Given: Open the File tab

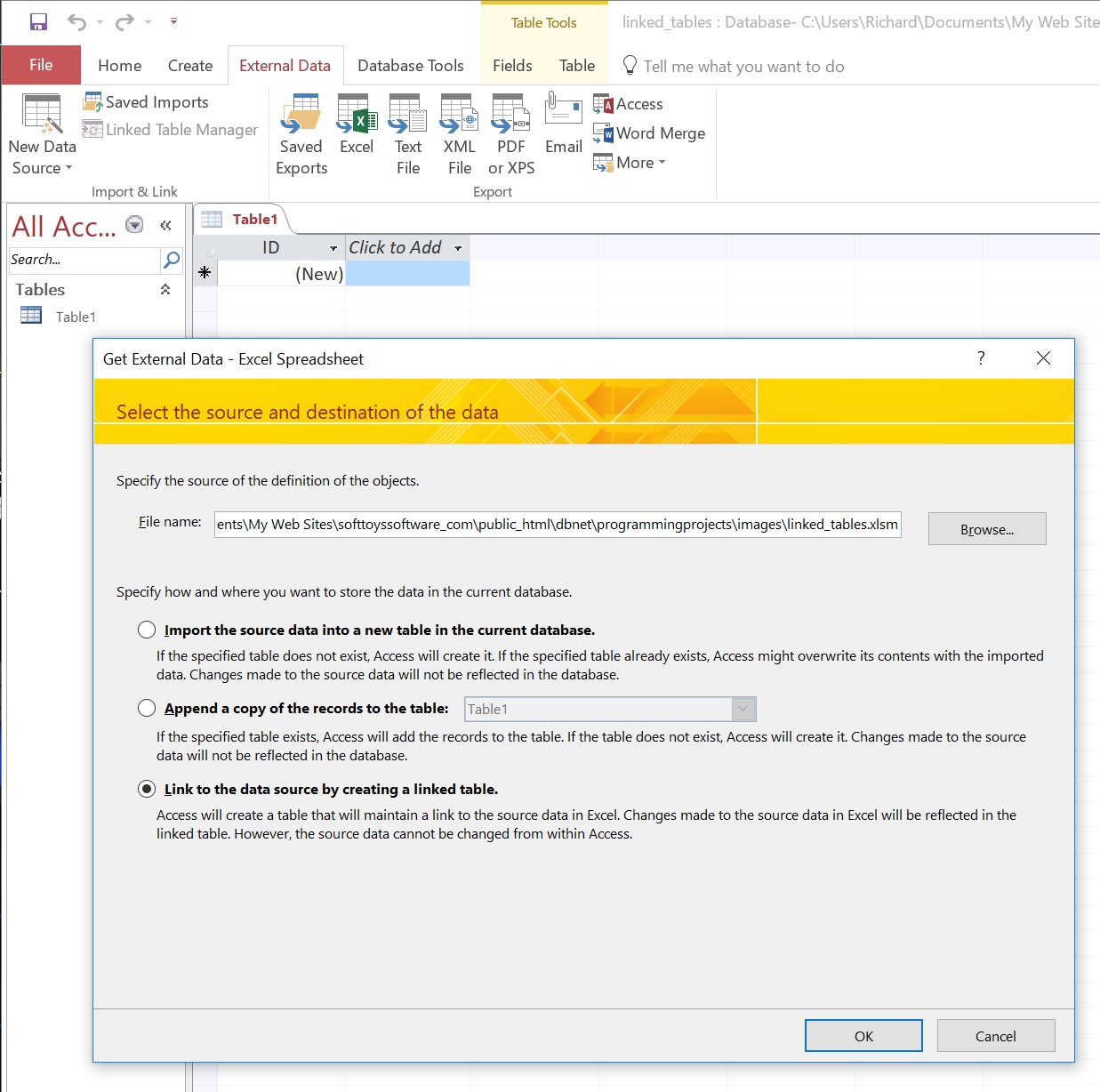Looking at the screenshot, I should pos(41,65).
